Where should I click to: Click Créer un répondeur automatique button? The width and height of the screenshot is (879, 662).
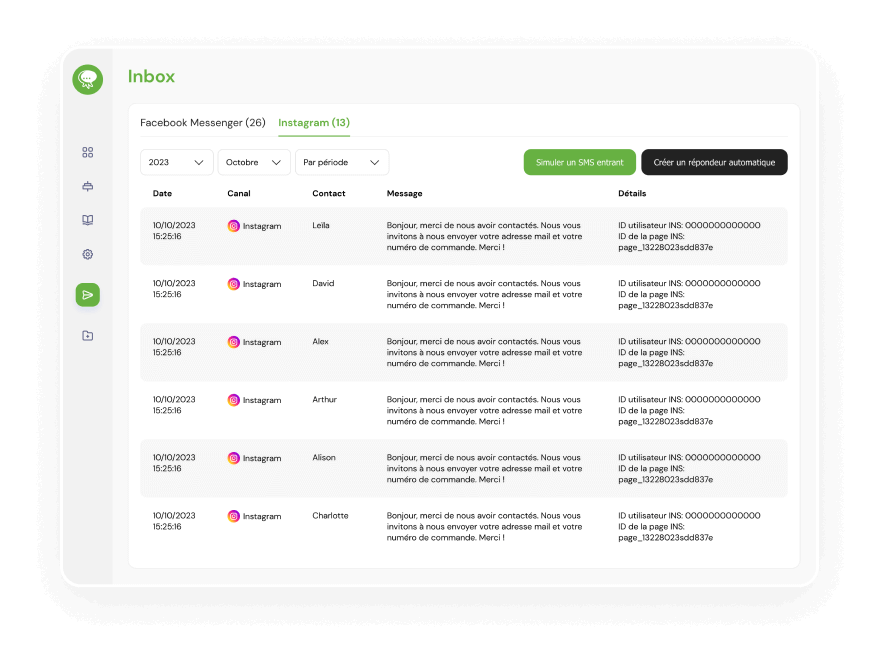714,162
